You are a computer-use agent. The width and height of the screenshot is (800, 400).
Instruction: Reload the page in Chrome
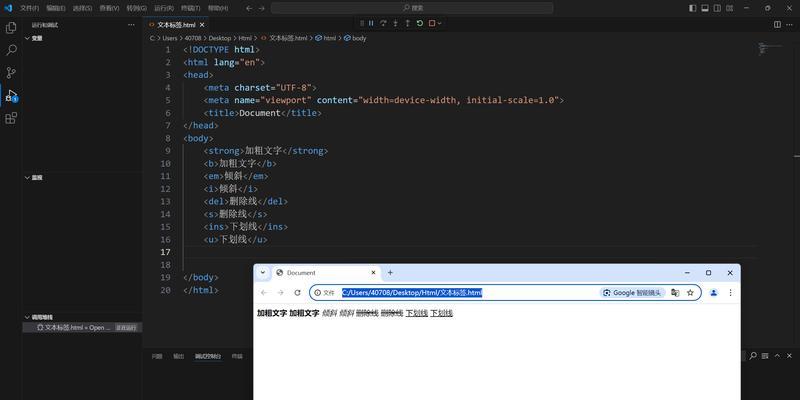297,293
